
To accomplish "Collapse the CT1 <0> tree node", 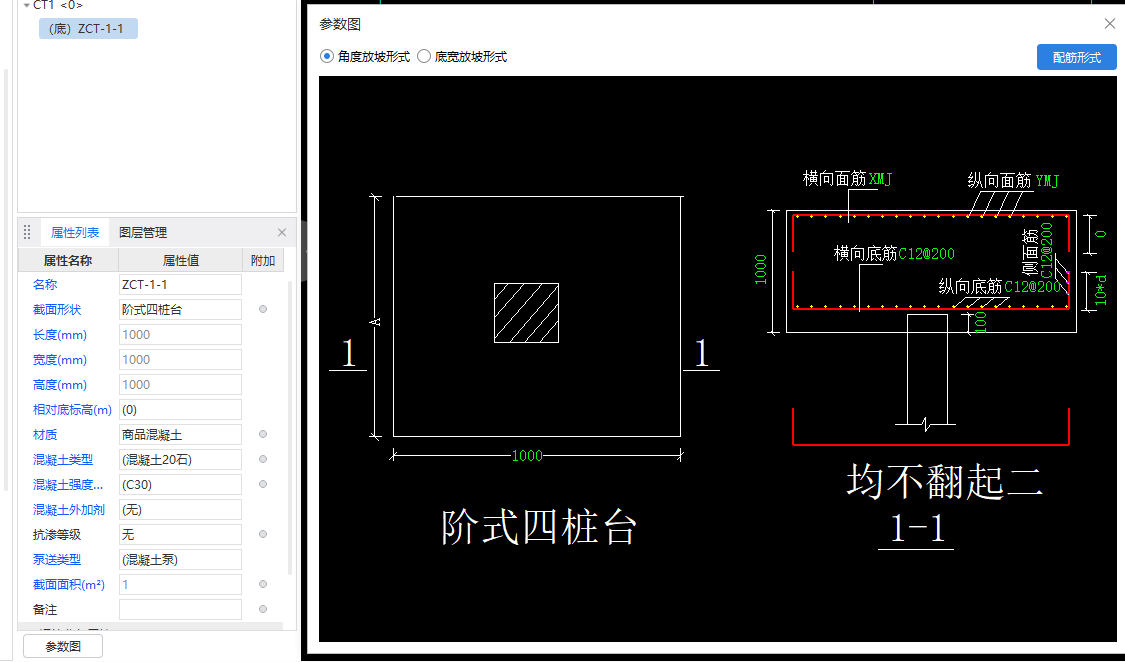I will [x=27, y=6].
